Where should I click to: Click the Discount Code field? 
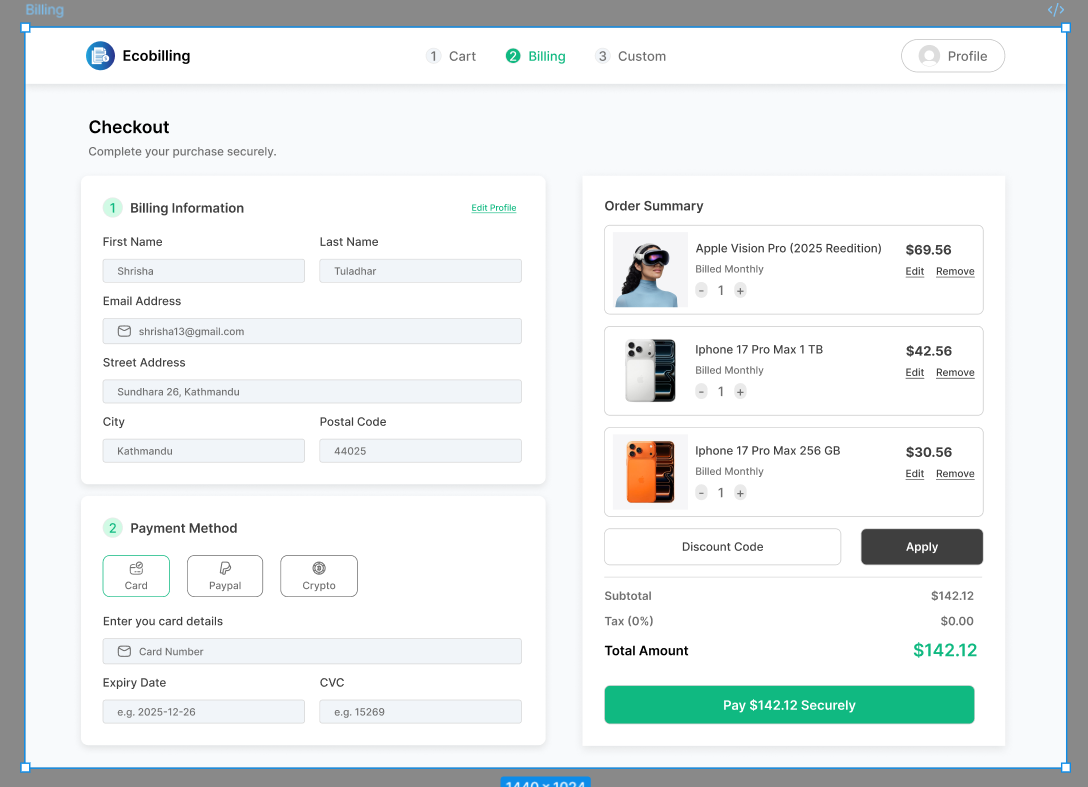tap(722, 547)
